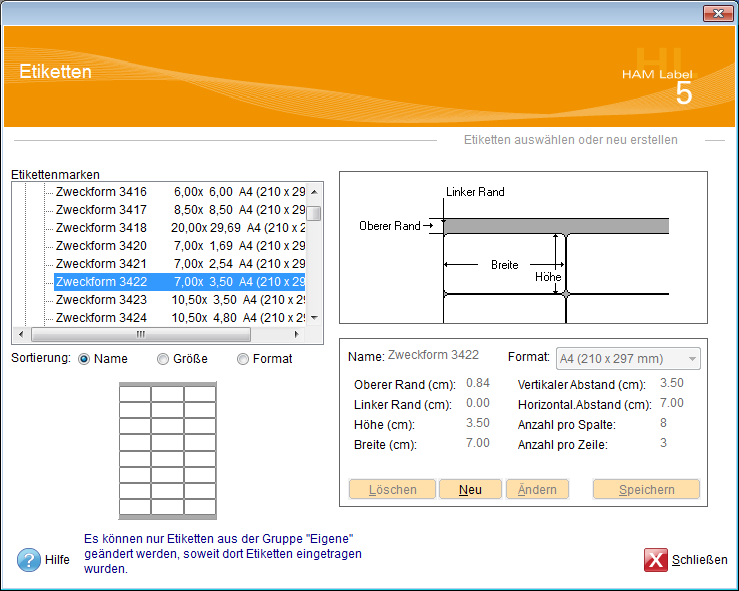Select Zweckform 3418 in the label list
The image size is (739, 591).
pos(180,228)
